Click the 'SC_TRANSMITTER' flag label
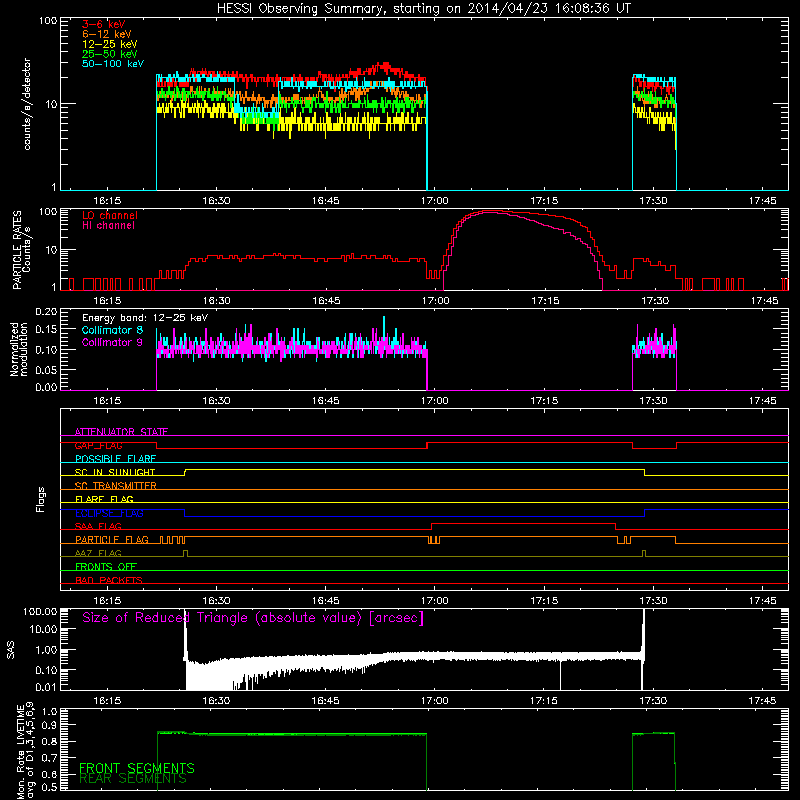This screenshot has height=800, width=800. pyautogui.click(x=116, y=486)
